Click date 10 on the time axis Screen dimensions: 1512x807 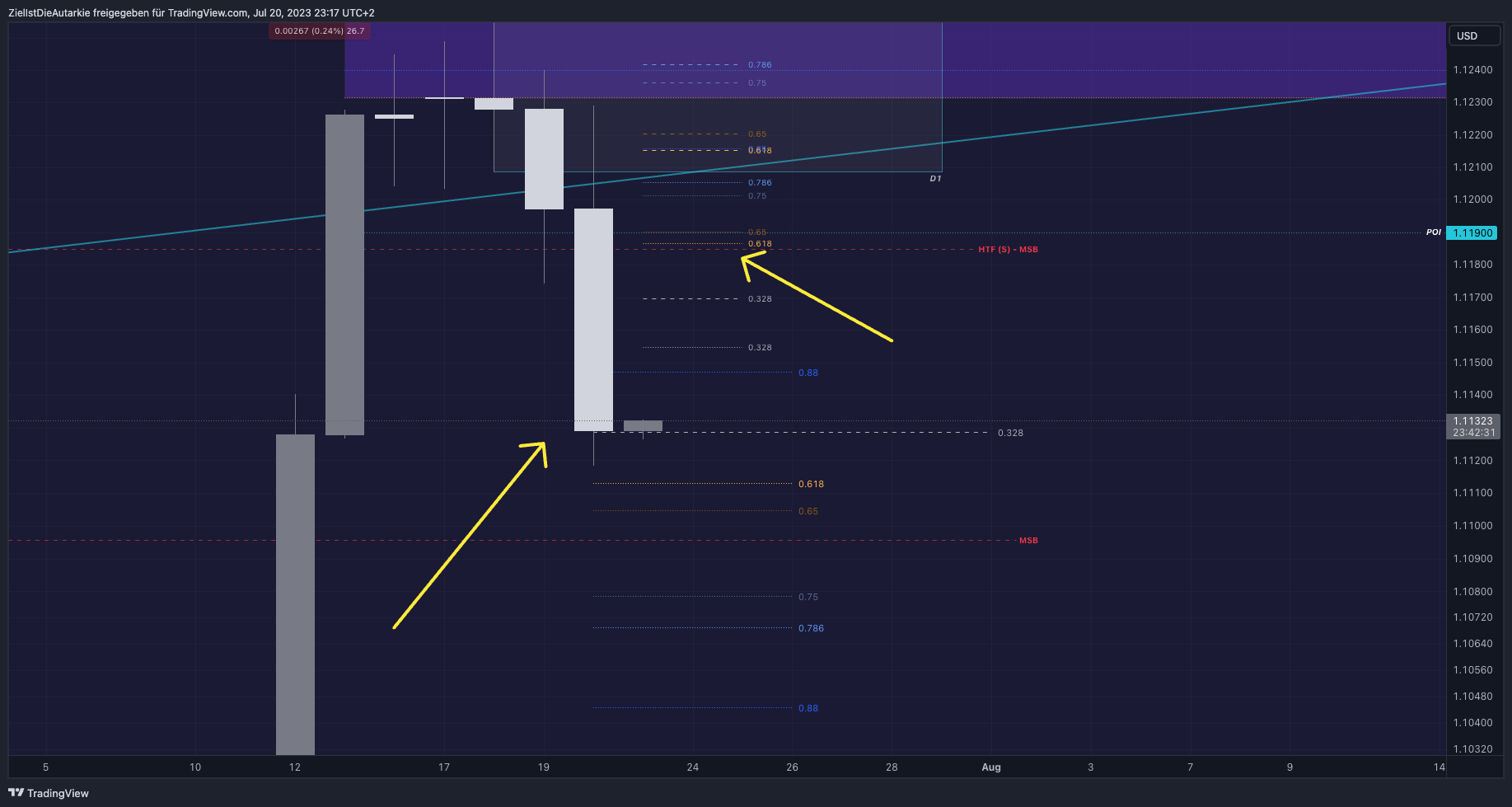pyautogui.click(x=195, y=767)
